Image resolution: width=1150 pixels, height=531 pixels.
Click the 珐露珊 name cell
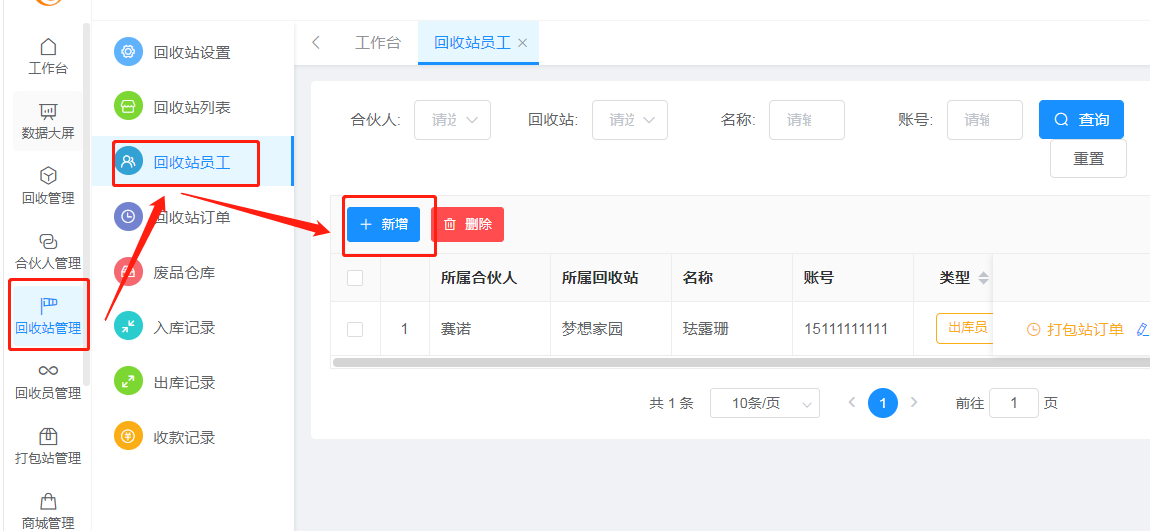tap(706, 329)
